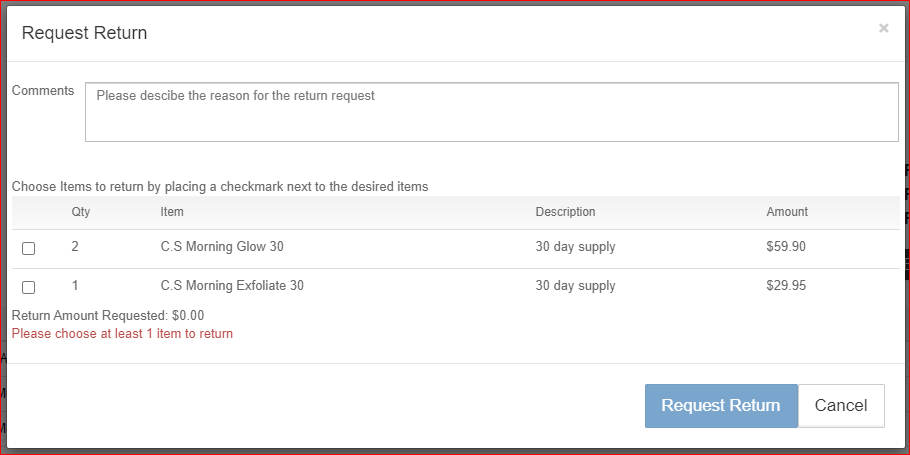Click the red choose at least 1 item warning
The width and height of the screenshot is (910, 455).
(x=122, y=334)
